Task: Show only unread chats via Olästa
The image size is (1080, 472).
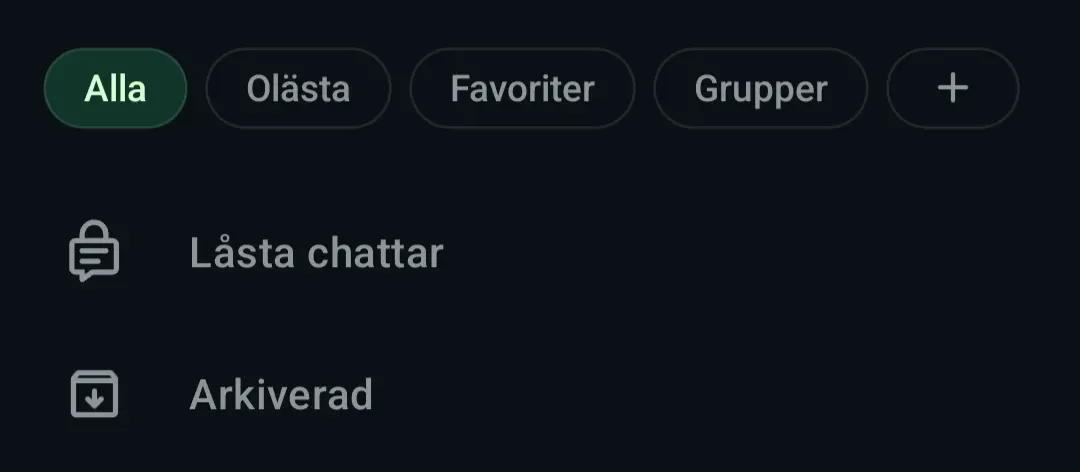Action: click(298, 88)
